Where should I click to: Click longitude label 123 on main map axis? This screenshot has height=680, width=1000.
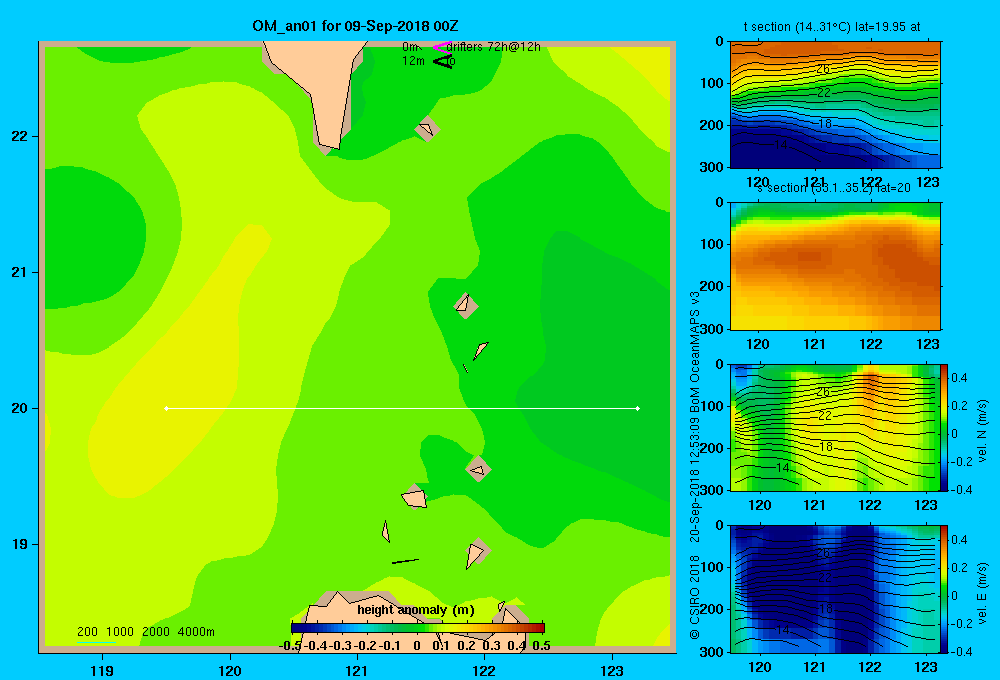[612, 671]
